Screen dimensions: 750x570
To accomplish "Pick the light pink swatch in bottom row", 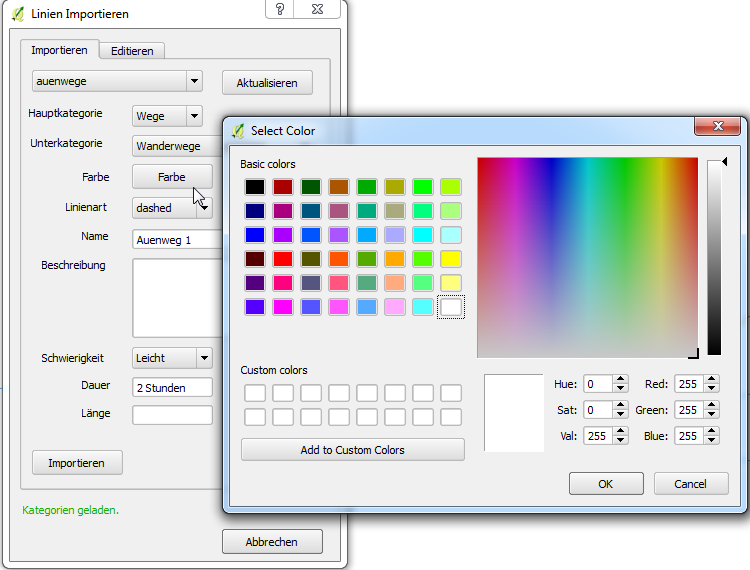I will 395,307.
